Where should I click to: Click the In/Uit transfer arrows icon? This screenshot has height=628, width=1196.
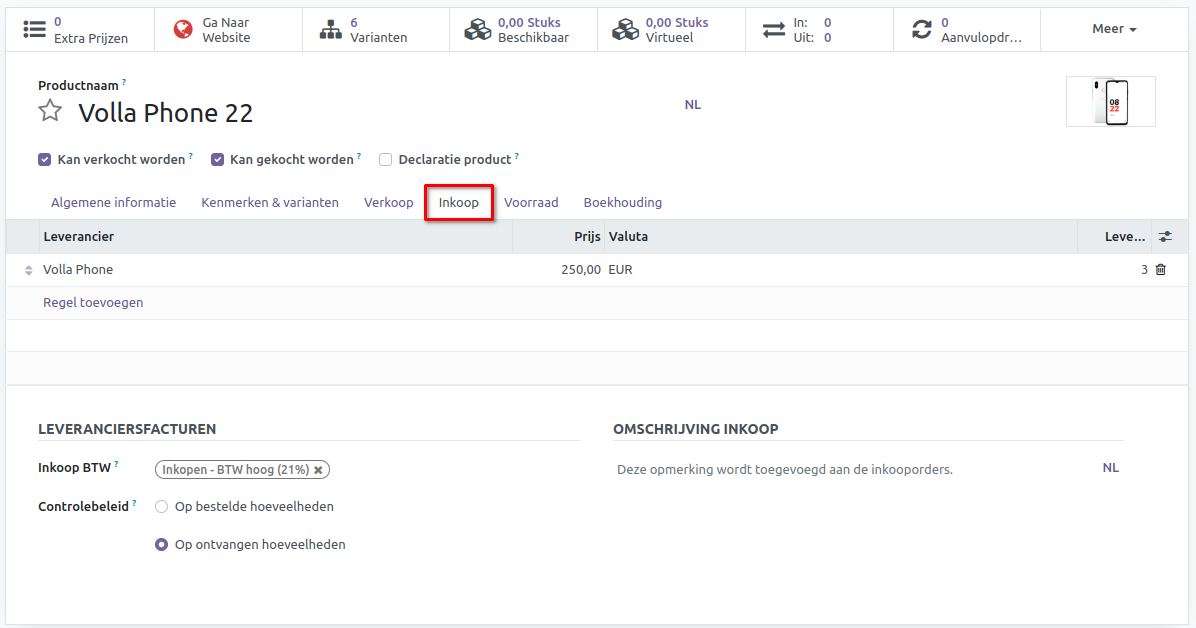click(774, 30)
